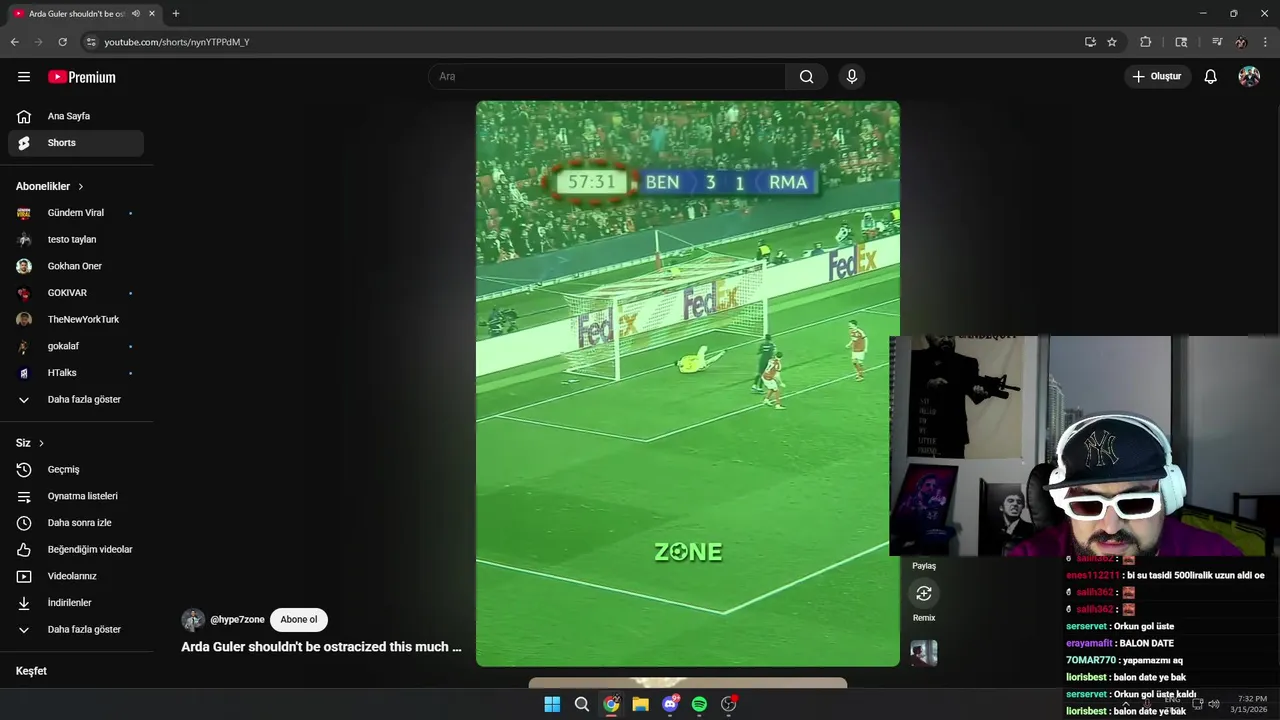The image size is (1280, 720).
Task: Click the Shorts video player to pause
Action: coord(688,384)
